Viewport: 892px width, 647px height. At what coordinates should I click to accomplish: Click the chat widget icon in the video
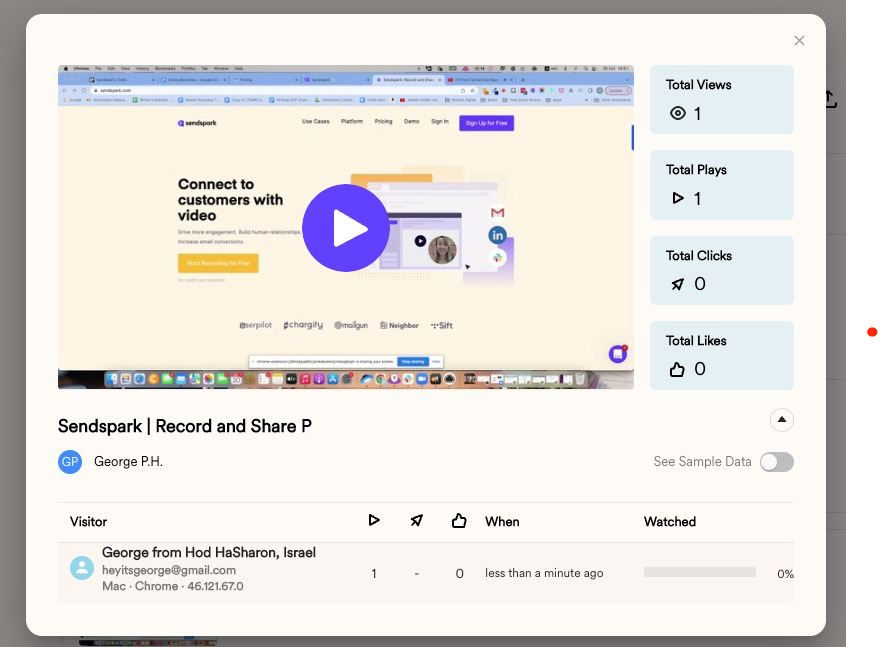[x=617, y=354]
